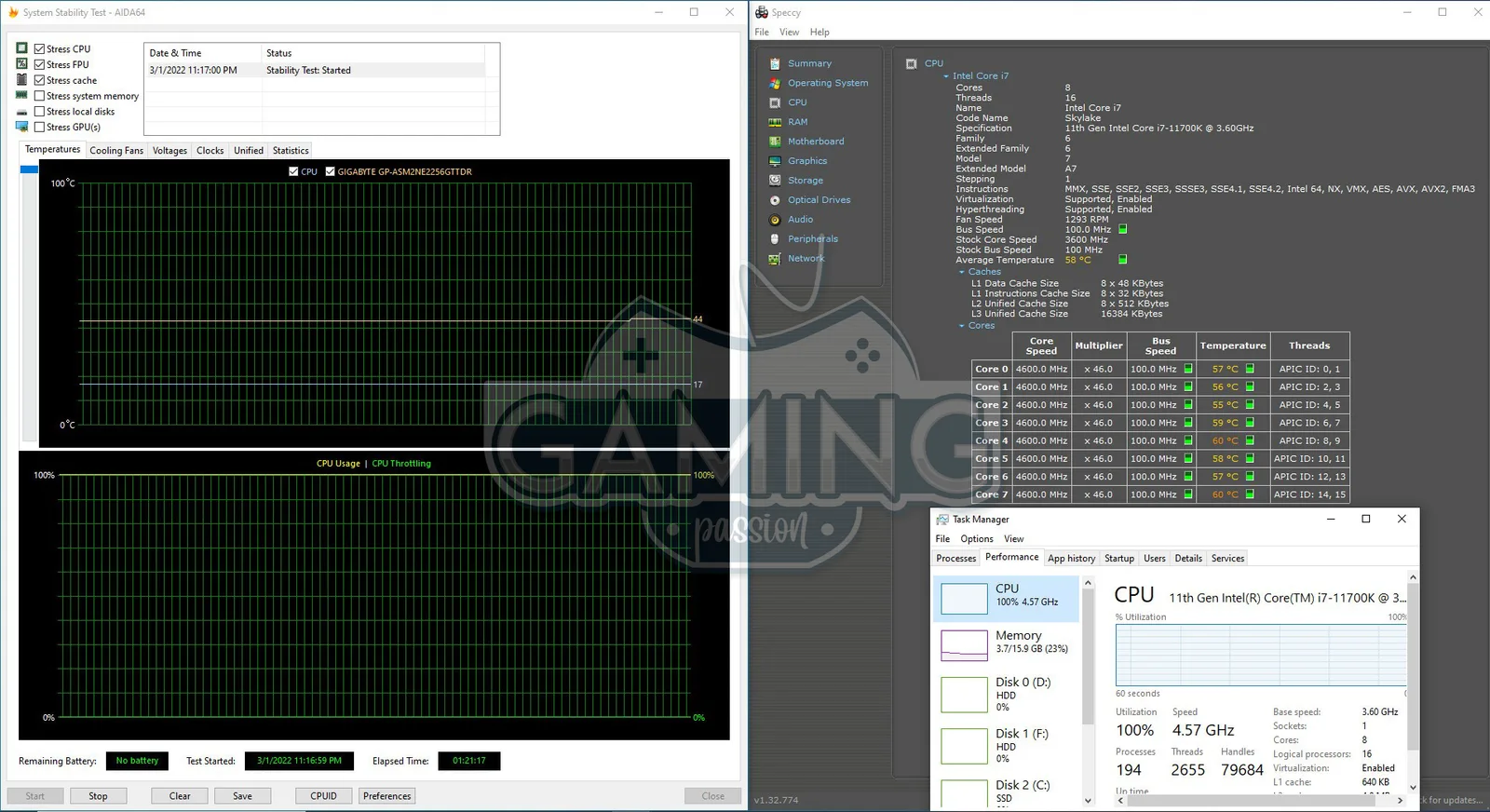Screen dimensions: 1490x812
Task: Toggle Stress cache checkbox
Action: (x=39, y=80)
